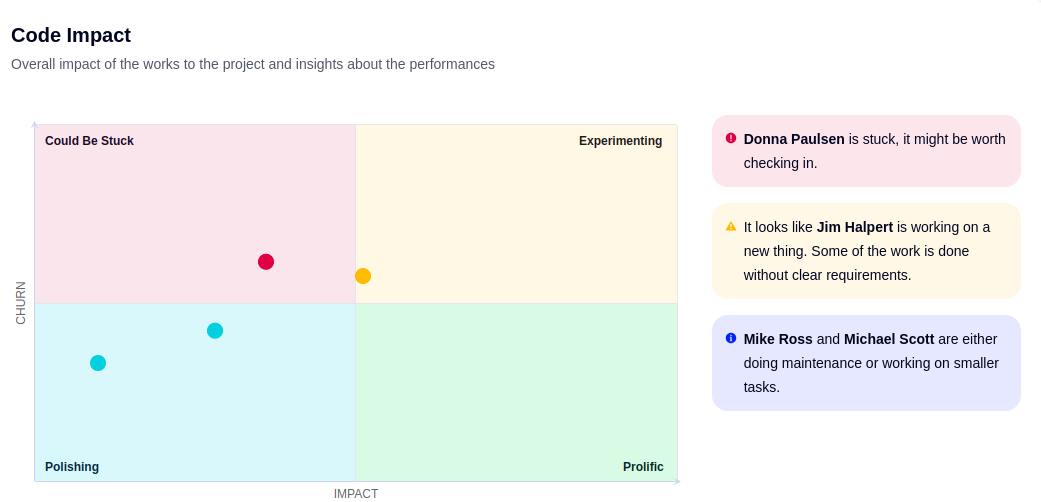Image resolution: width=1041 pixels, height=502 pixels.
Task: Select the upper cyan point in Polishing
Action: (214, 331)
